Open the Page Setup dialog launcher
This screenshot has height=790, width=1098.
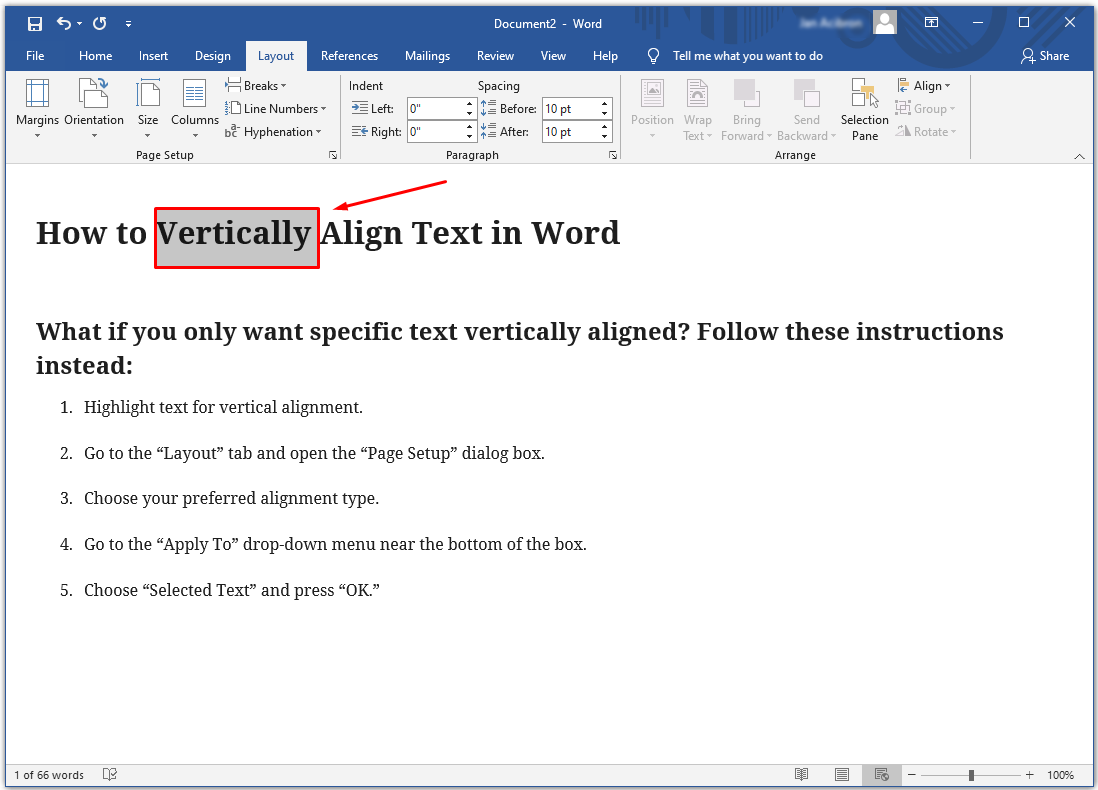(x=332, y=156)
